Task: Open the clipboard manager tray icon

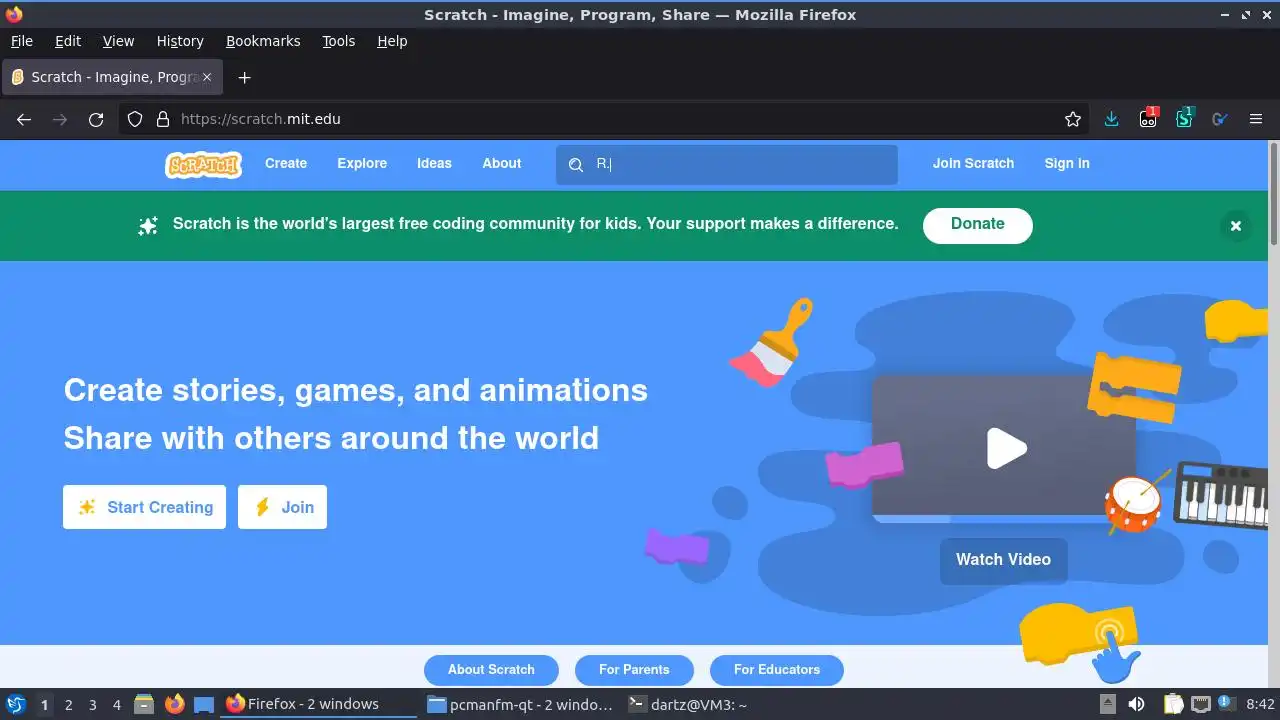Action: 1173,704
